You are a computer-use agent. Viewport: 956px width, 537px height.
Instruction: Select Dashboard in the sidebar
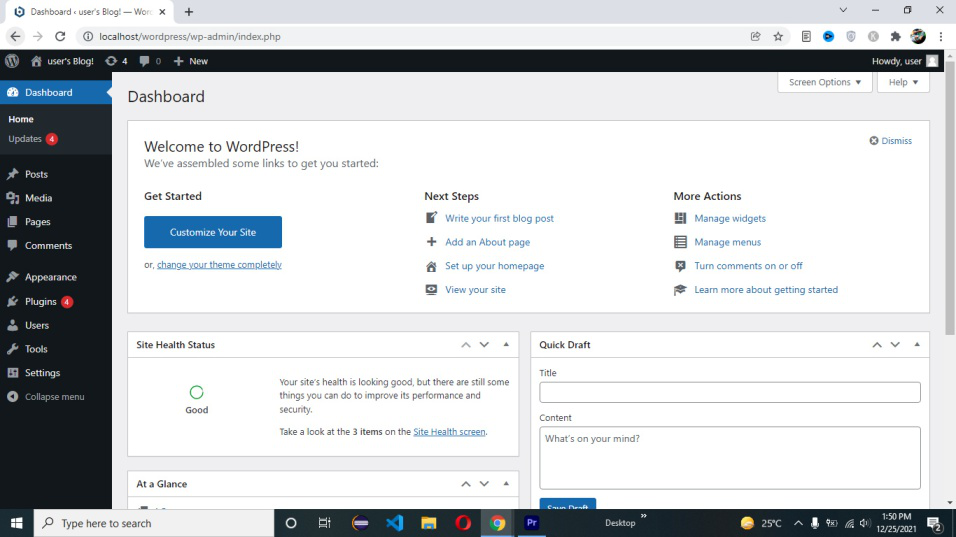pyautogui.click(x=55, y=92)
